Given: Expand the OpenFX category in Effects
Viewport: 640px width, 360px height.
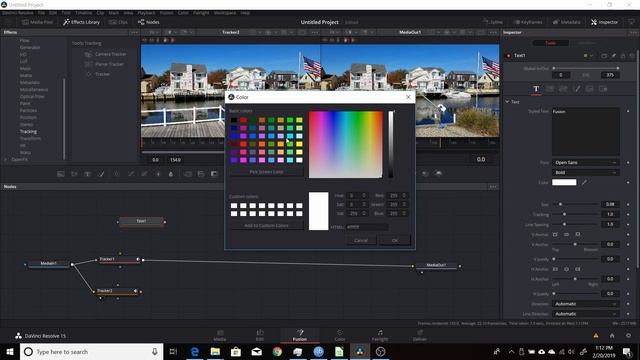Looking at the screenshot, I should coord(6,159).
